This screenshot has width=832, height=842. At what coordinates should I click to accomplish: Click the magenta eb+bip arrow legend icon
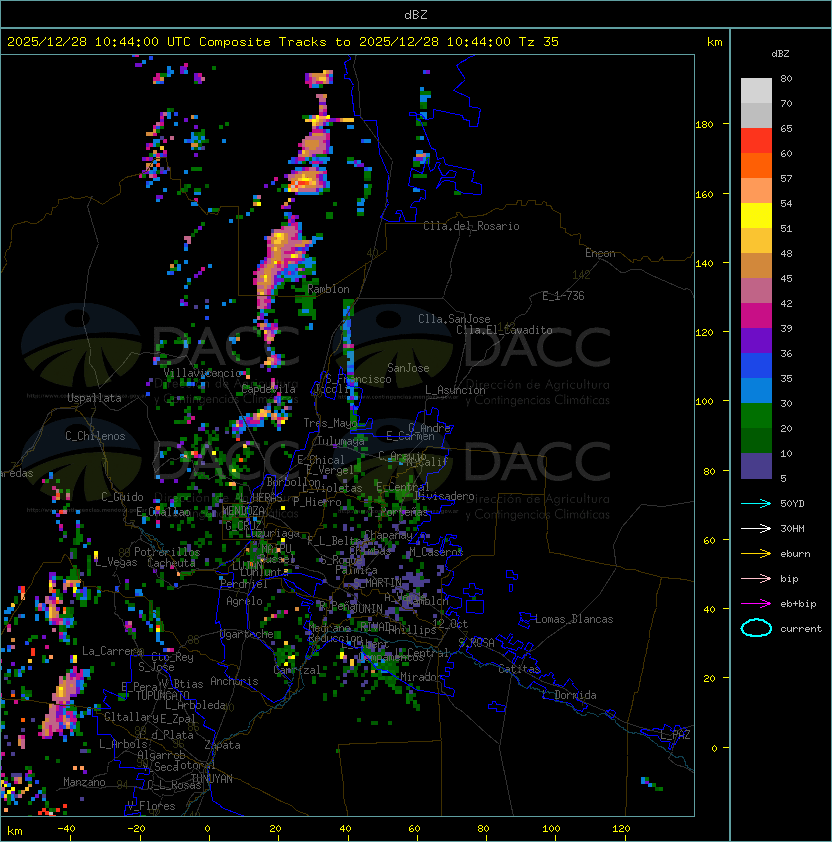coord(756,604)
